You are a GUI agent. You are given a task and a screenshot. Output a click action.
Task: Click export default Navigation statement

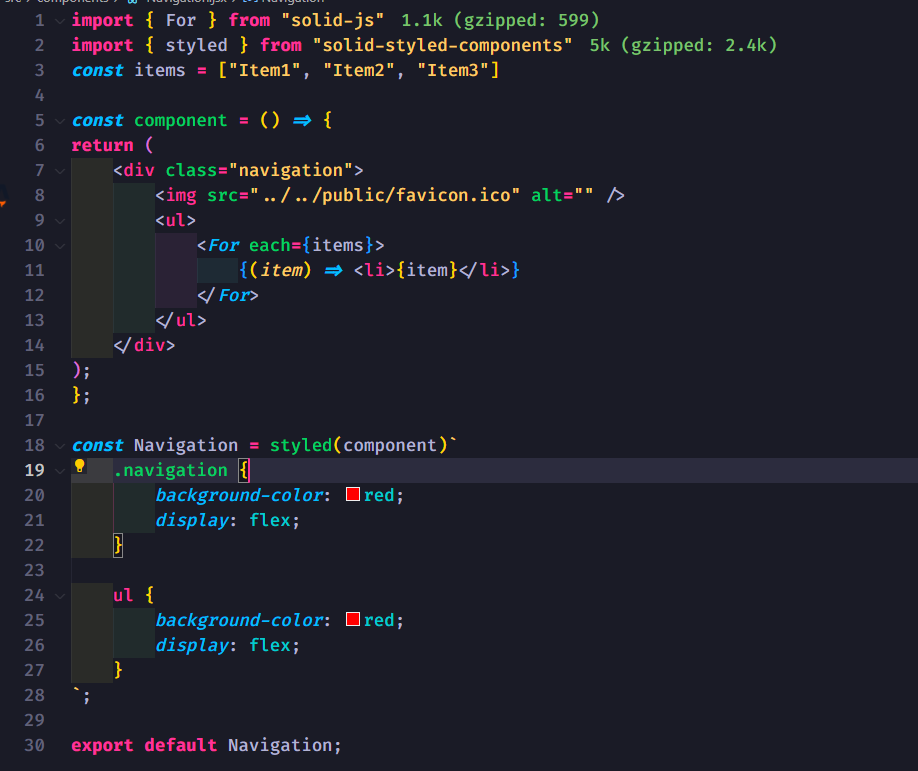(206, 745)
